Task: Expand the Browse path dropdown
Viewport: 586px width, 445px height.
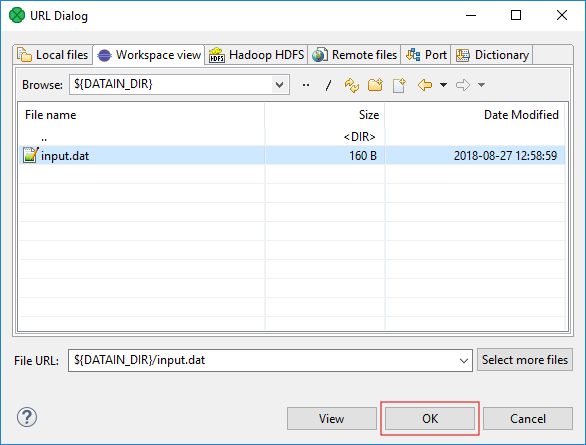Action: point(279,85)
